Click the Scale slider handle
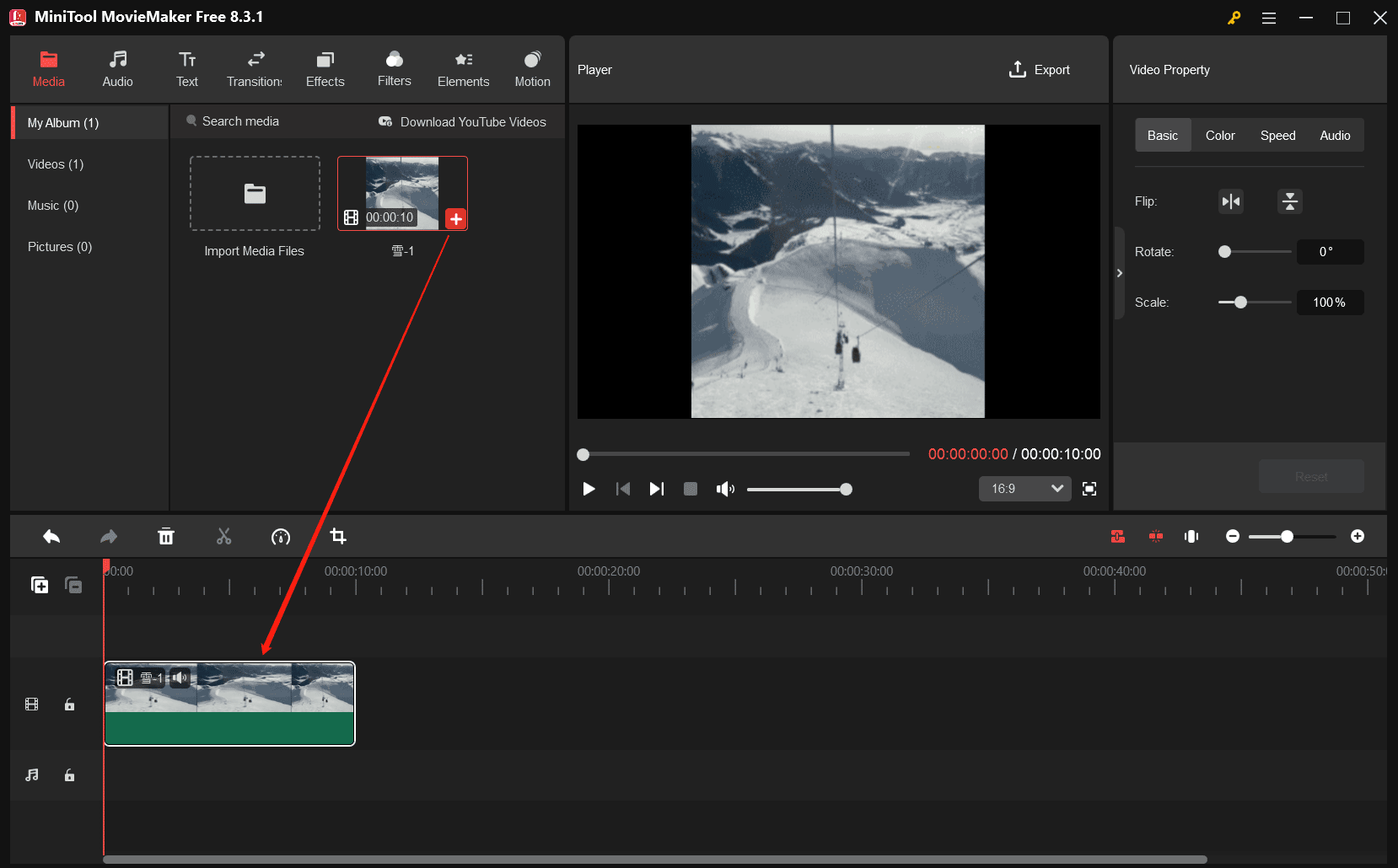1398x868 pixels. coord(1240,303)
